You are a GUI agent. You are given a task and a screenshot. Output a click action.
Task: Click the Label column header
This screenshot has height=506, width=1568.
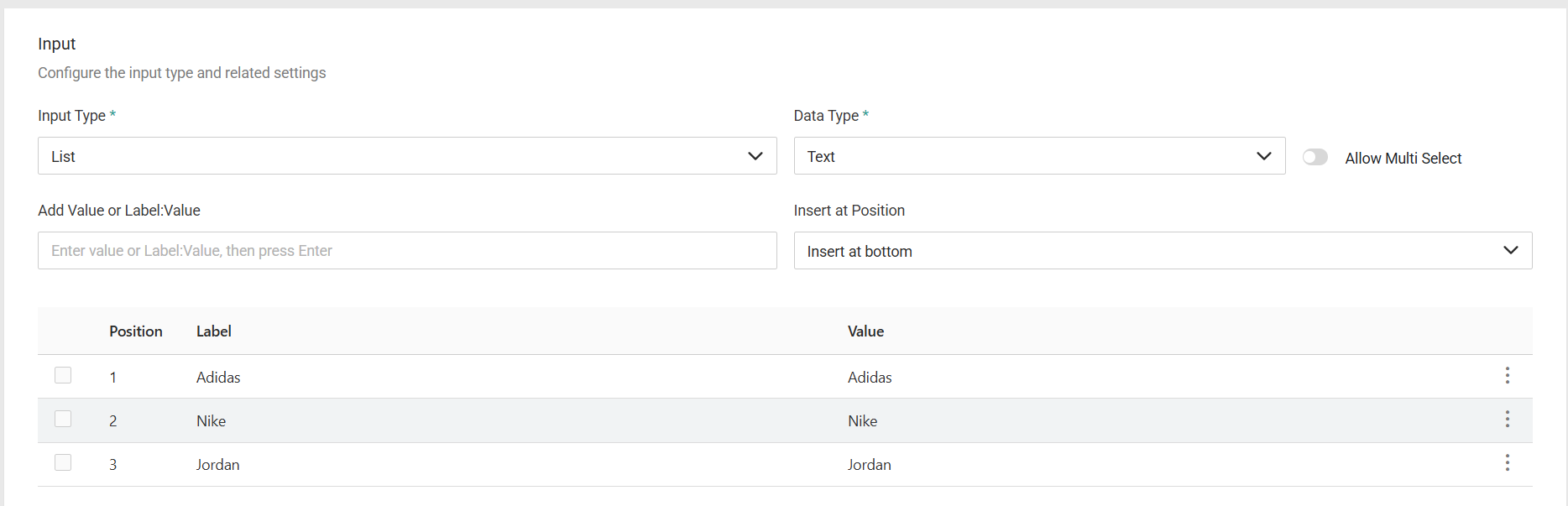point(214,331)
